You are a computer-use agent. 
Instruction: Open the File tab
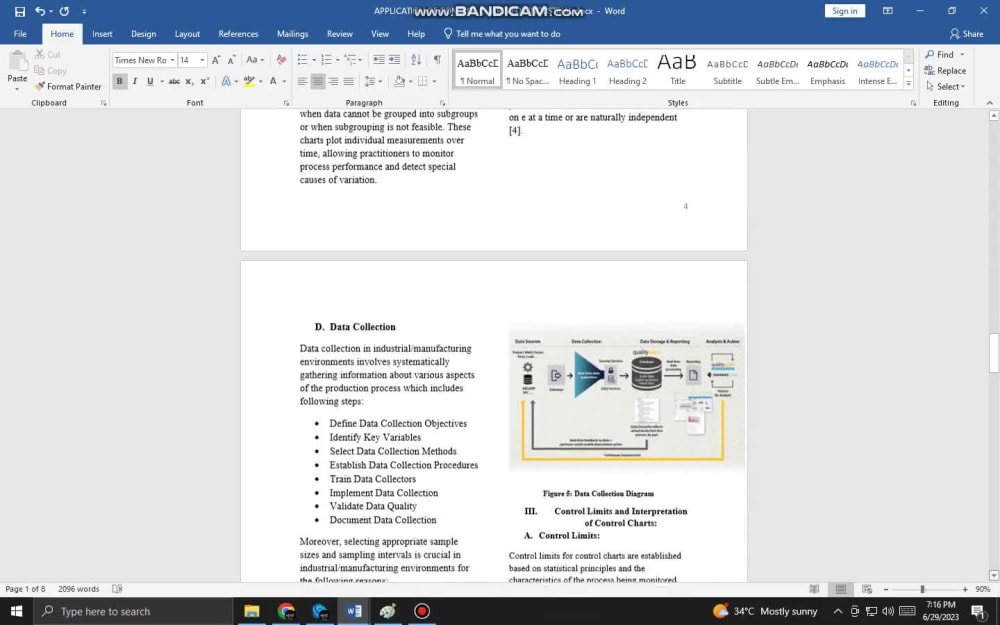click(20, 34)
